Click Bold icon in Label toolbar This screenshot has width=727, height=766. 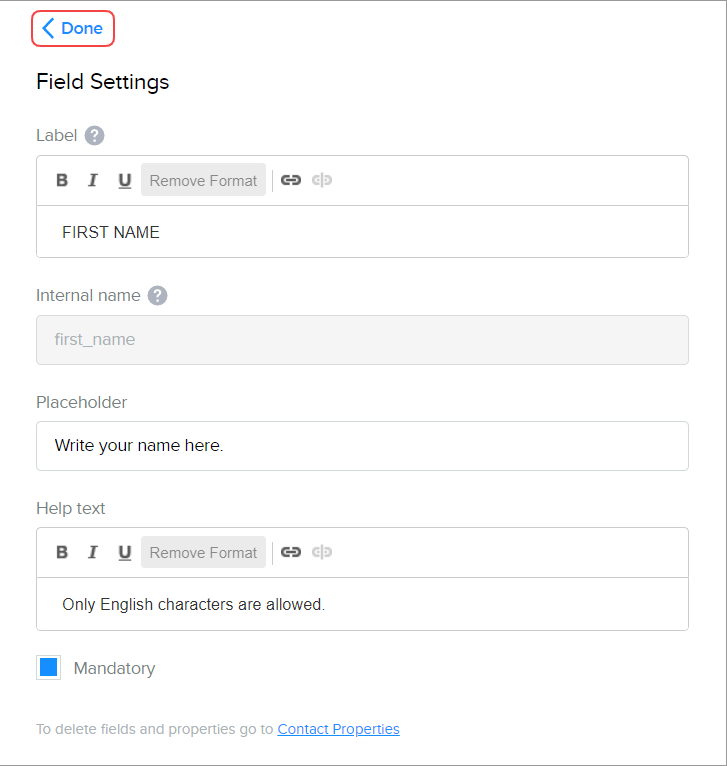tap(62, 181)
